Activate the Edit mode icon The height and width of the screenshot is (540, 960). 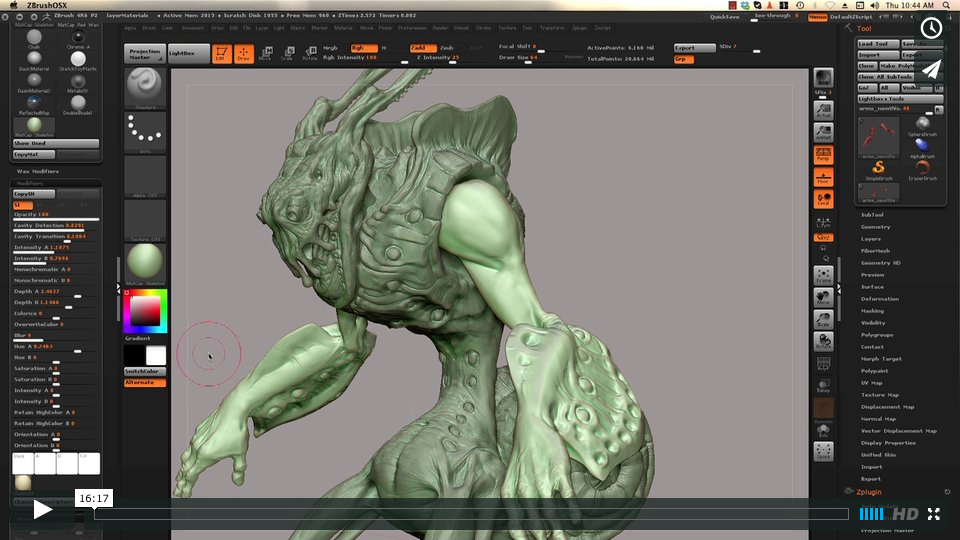coord(222,53)
